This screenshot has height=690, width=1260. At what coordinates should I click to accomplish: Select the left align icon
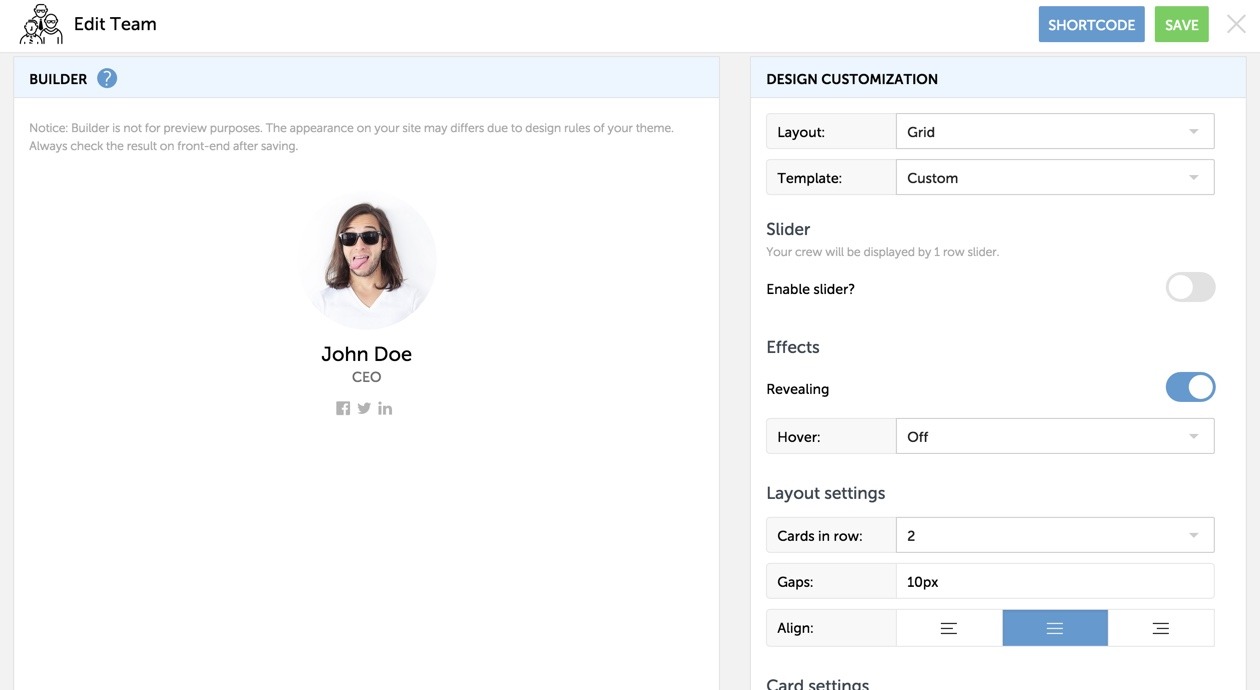[x=949, y=628]
